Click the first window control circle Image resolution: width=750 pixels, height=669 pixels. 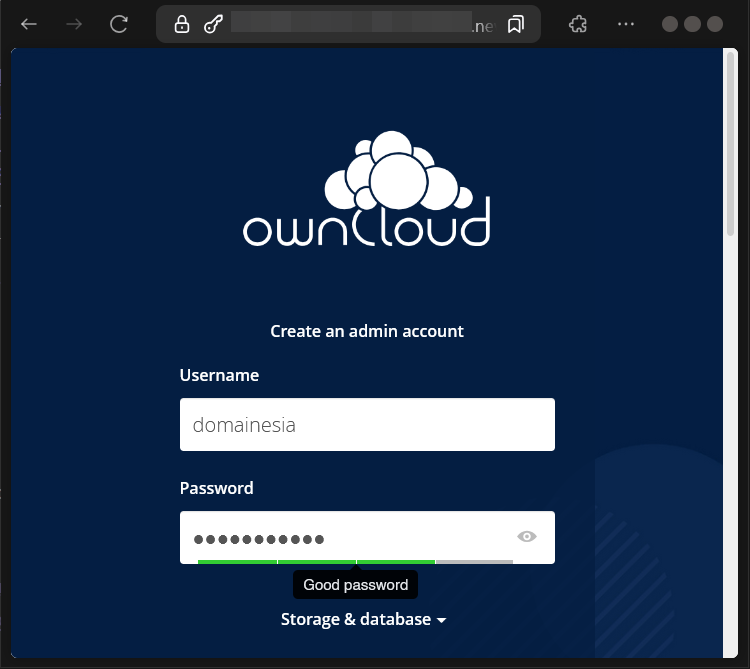[x=670, y=24]
